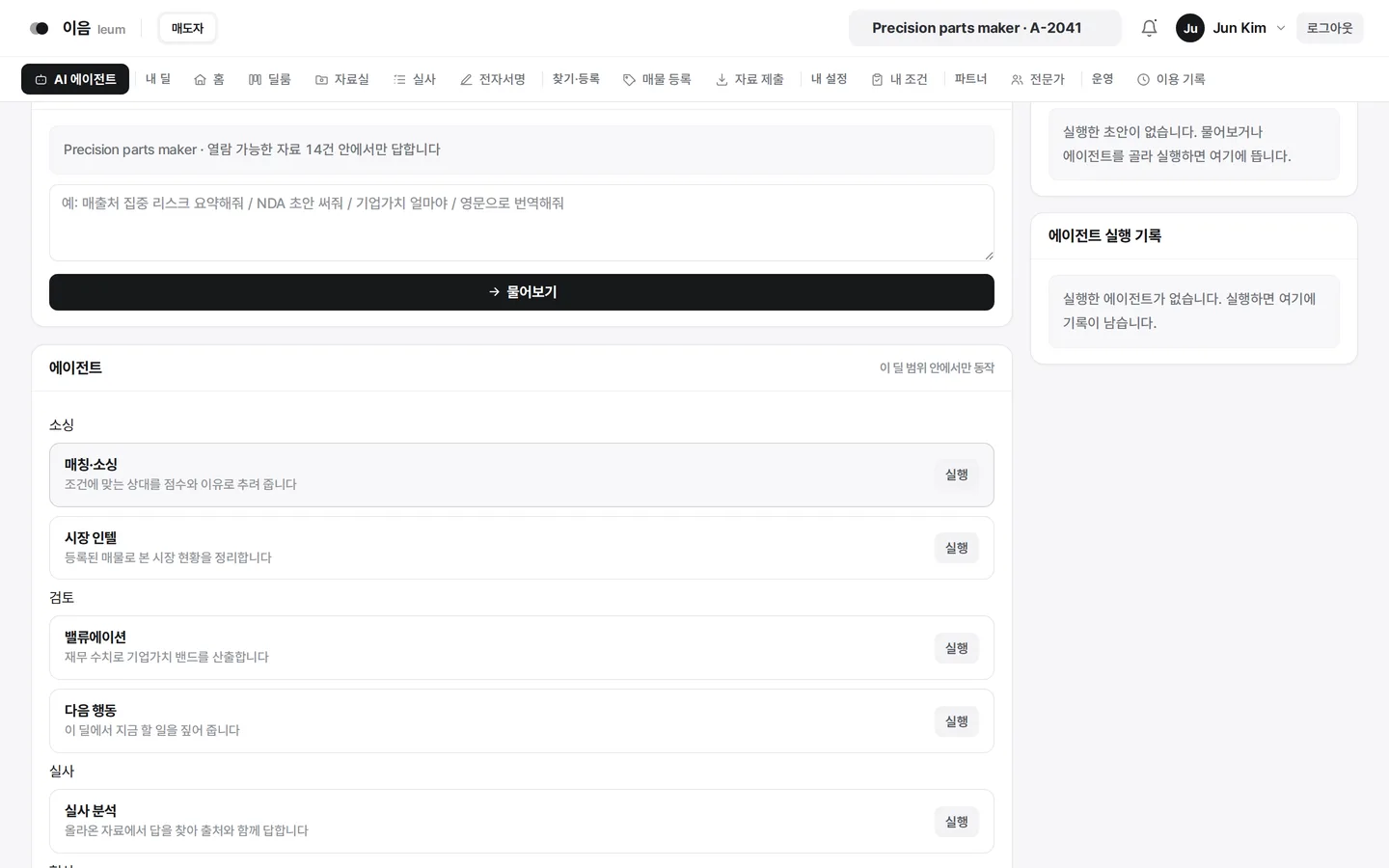Open the 내 조건 tab

899,79
